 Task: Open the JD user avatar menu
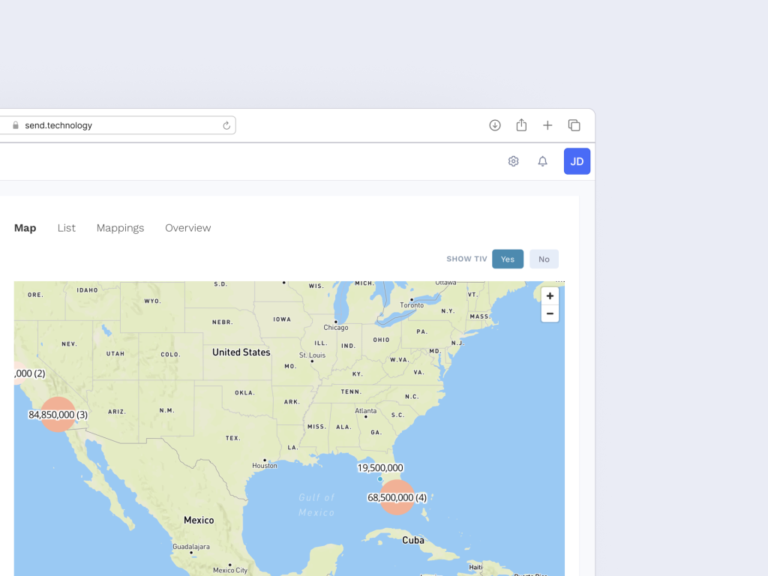point(577,161)
